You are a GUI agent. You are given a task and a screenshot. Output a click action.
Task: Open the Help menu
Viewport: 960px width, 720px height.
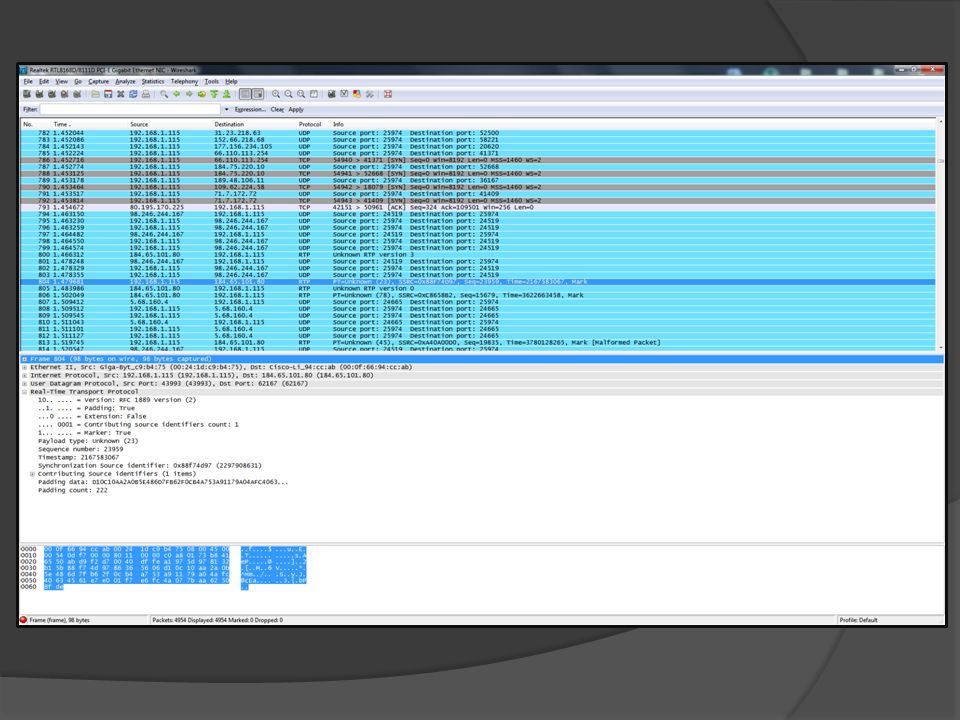(x=231, y=81)
